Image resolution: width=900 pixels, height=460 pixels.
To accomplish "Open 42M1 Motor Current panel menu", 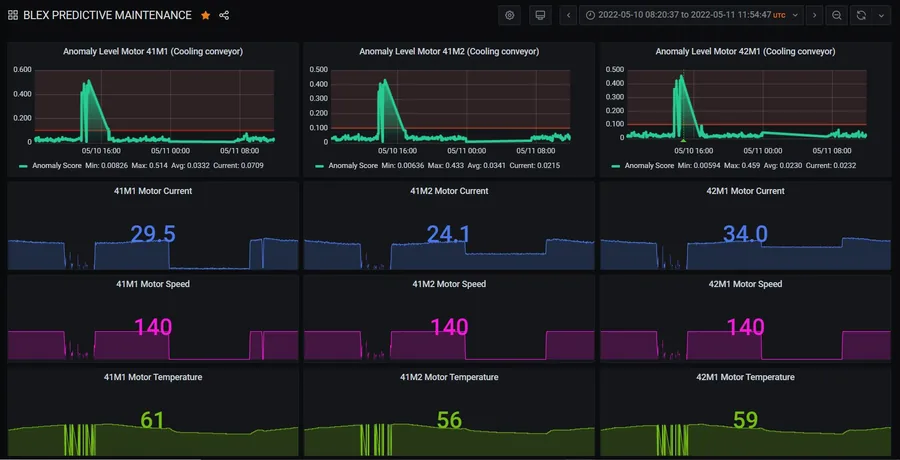I will click(x=745, y=191).
